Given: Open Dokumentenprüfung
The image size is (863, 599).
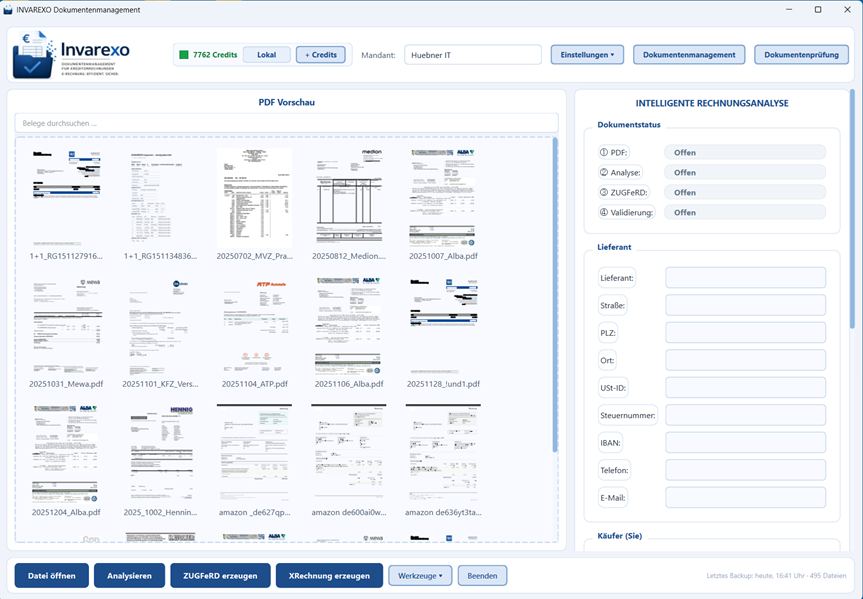Looking at the screenshot, I should coord(801,55).
